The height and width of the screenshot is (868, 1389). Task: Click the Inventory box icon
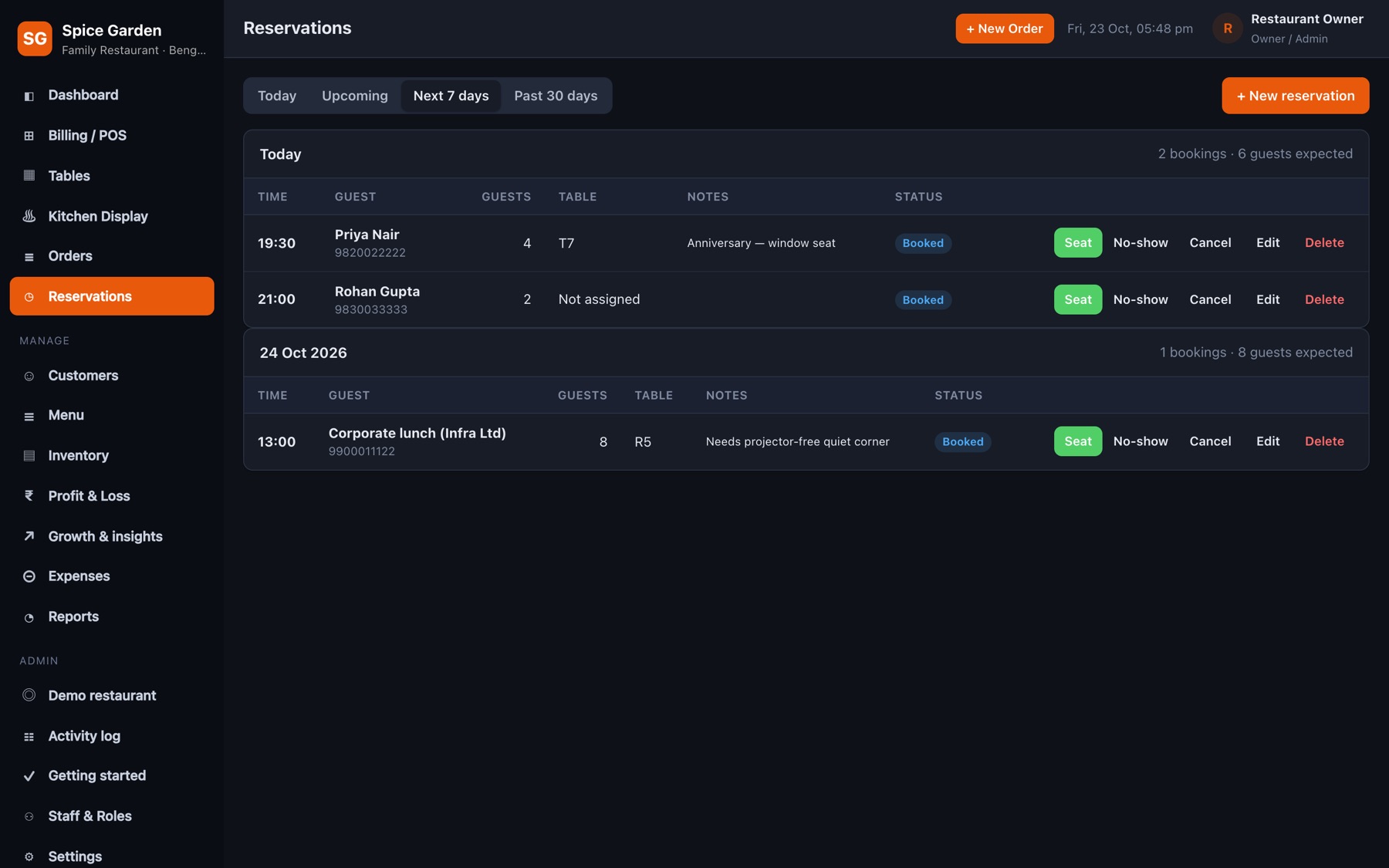(29, 456)
